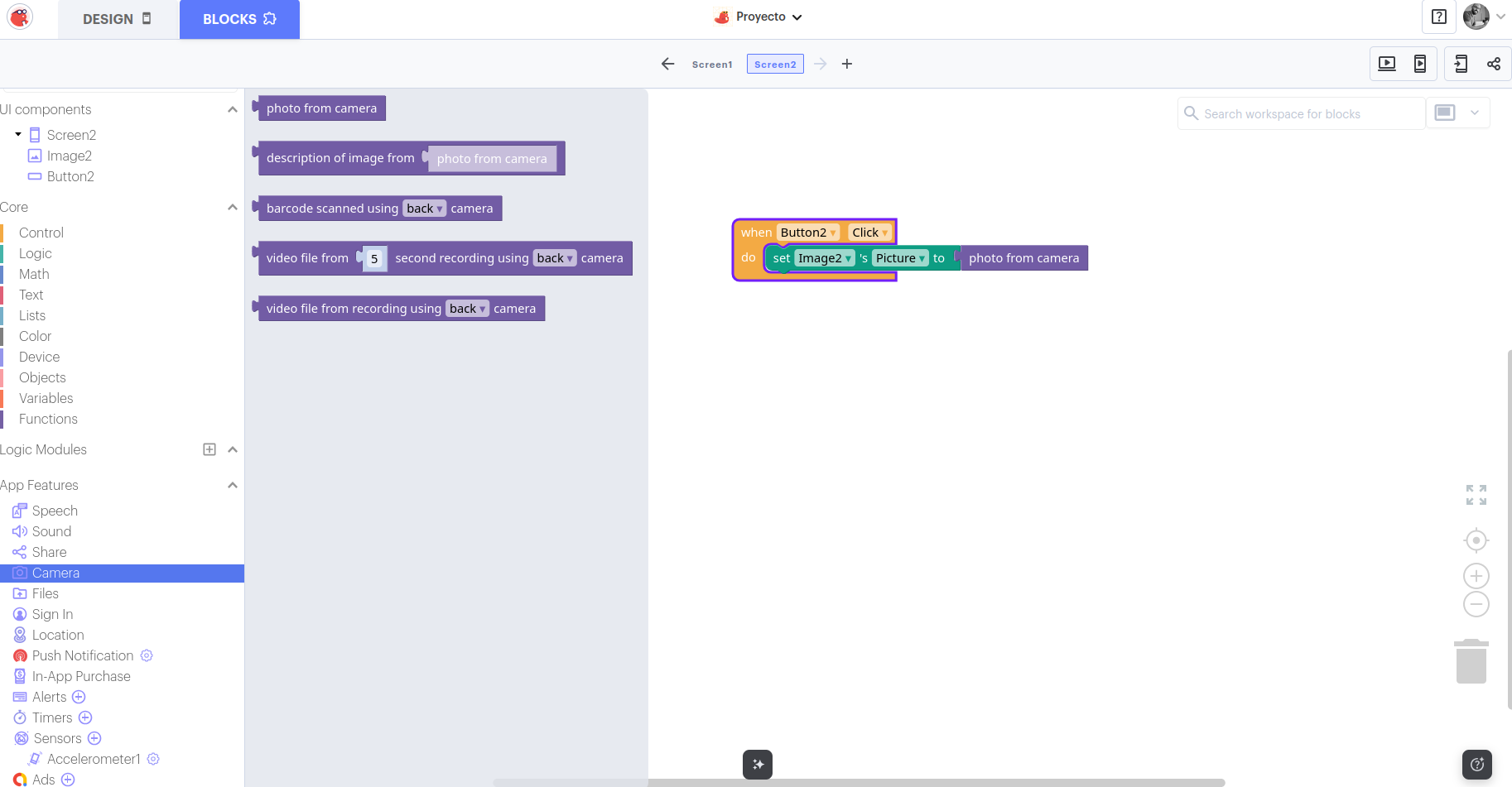Collapse the App Features section
Screen dimensions: 1512x787
click(233, 486)
